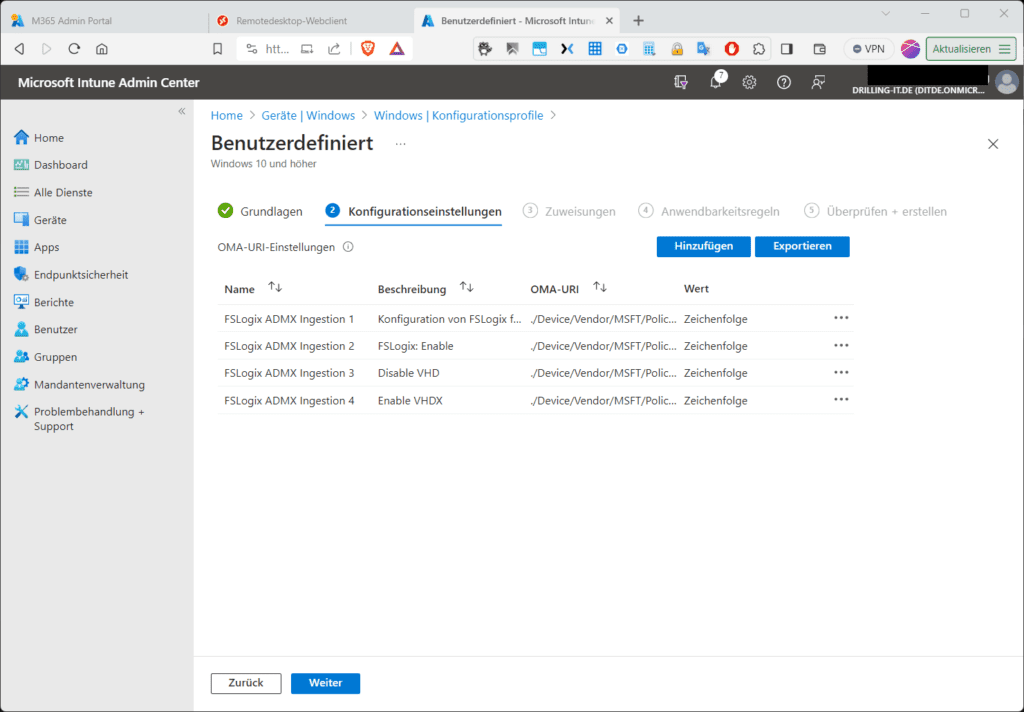The image size is (1024, 712).
Task: Open feedback icon in header
Action: click(818, 82)
